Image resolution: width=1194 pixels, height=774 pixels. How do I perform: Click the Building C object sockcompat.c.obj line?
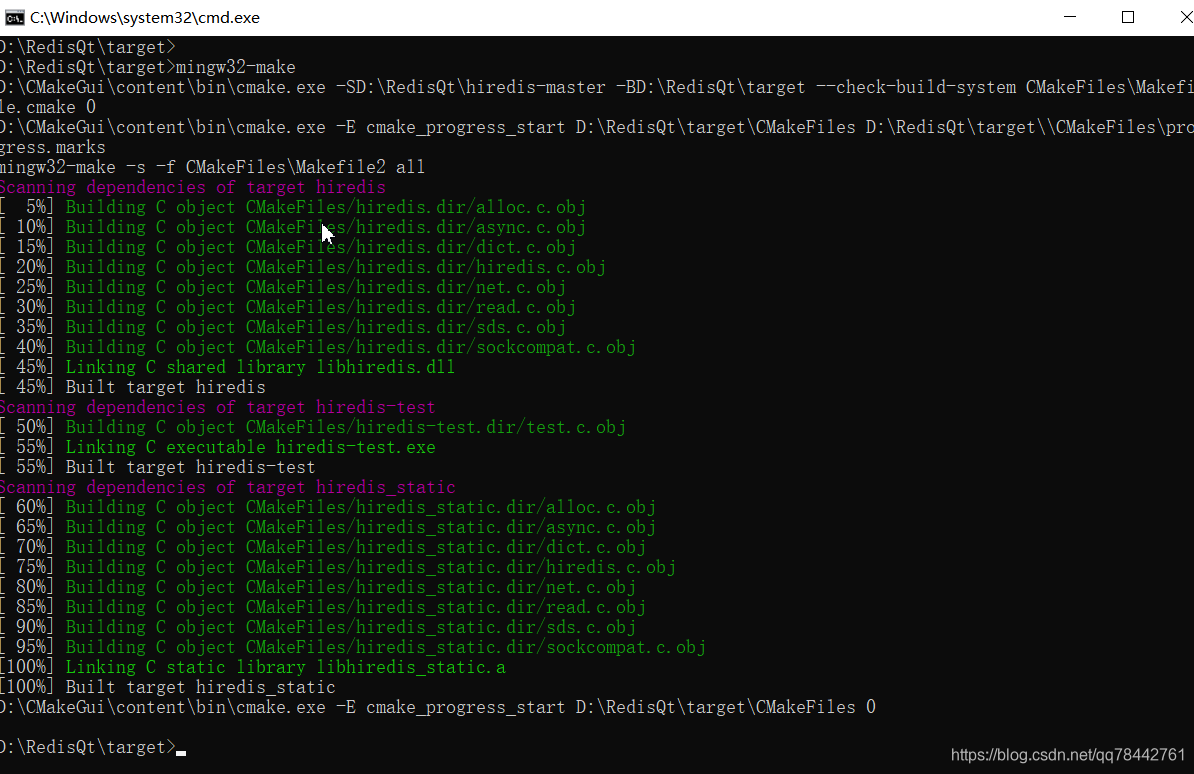(x=320, y=347)
